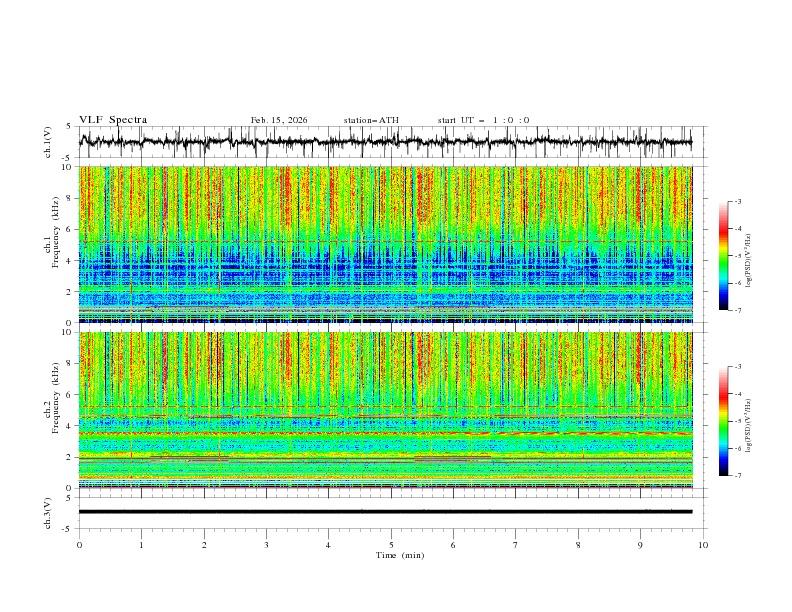Click the "ch.2 Frequency (kHz)" axis label

(x=52, y=398)
